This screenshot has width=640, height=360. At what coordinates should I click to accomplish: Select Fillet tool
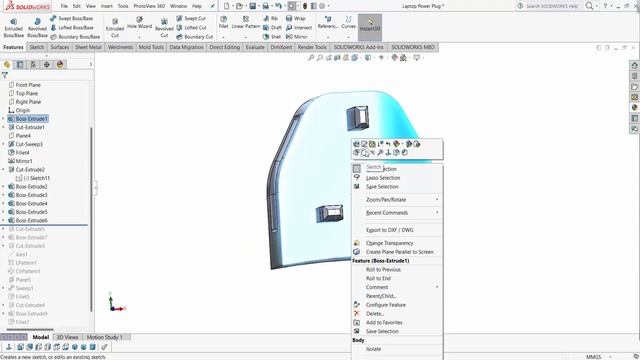coord(223,22)
